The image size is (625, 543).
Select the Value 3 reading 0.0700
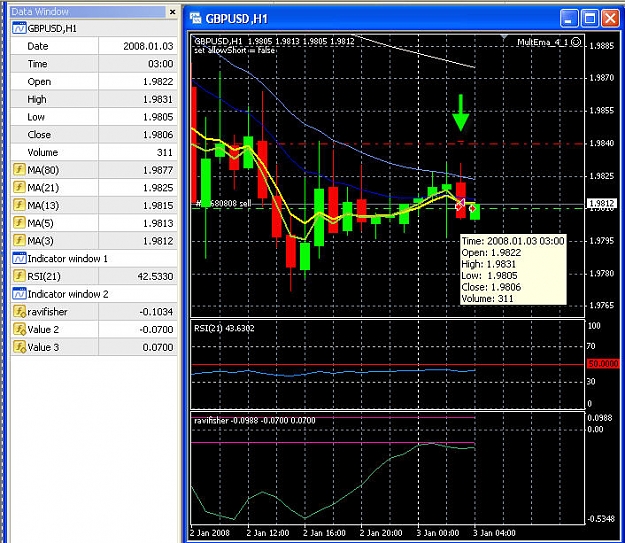158,347
